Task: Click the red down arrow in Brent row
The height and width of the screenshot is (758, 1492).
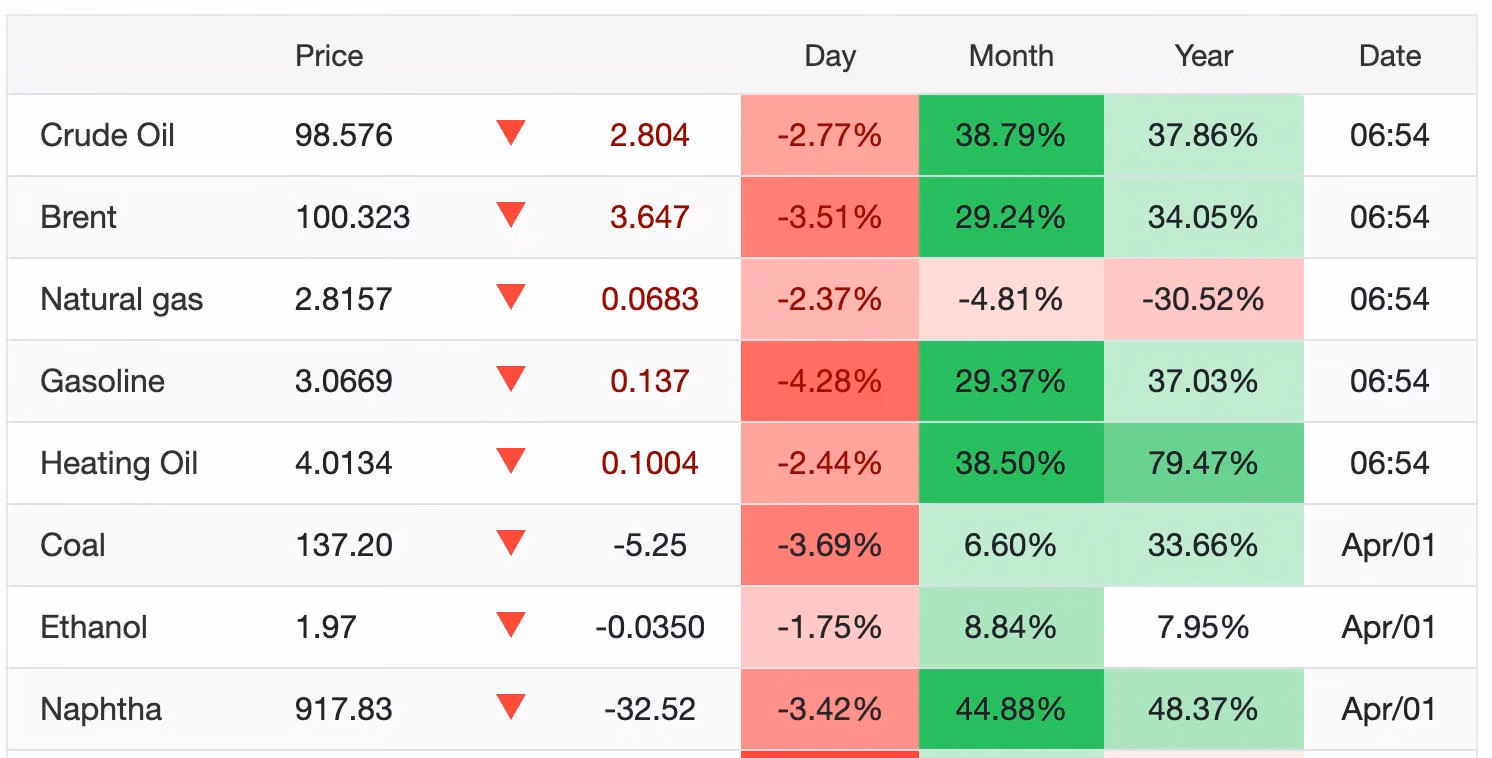Action: [511, 215]
